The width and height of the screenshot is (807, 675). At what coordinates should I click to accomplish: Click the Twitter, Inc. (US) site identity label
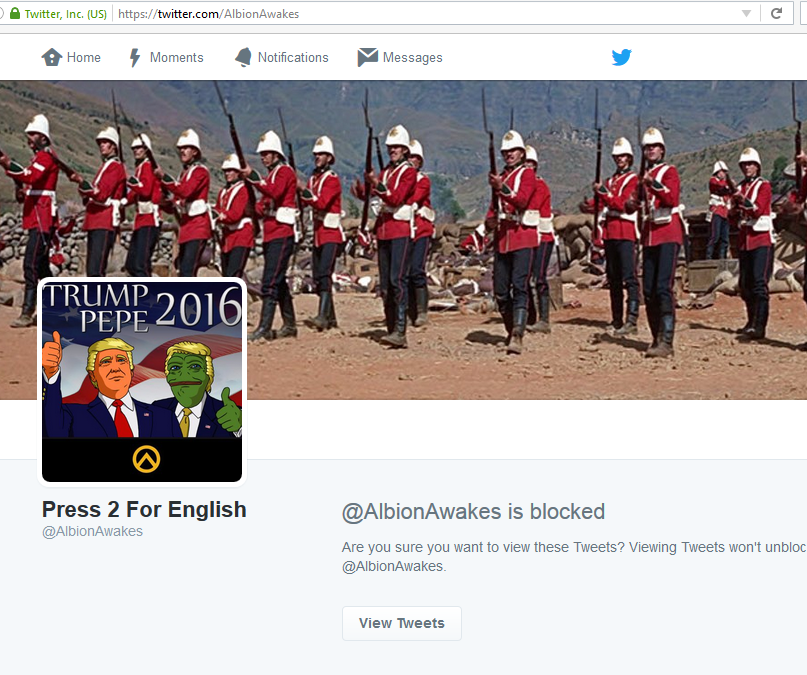point(65,14)
